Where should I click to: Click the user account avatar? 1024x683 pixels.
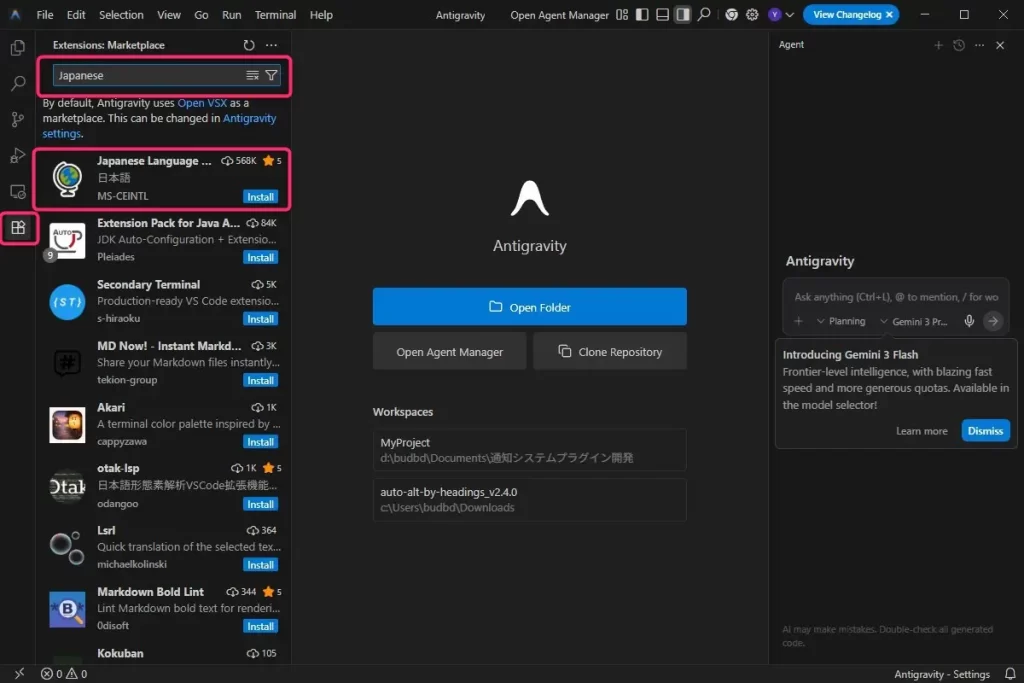775,14
